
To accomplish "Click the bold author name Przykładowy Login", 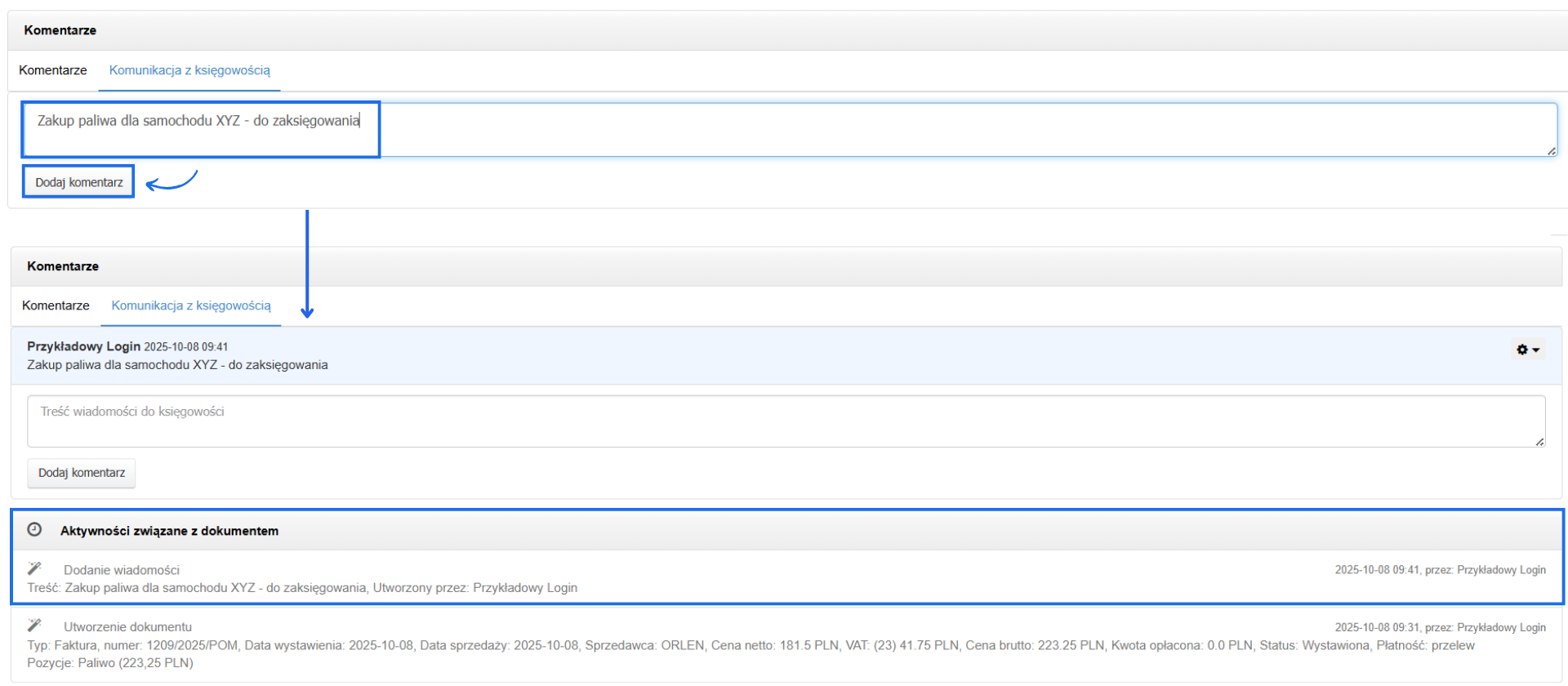I will (x=83, y=346).
